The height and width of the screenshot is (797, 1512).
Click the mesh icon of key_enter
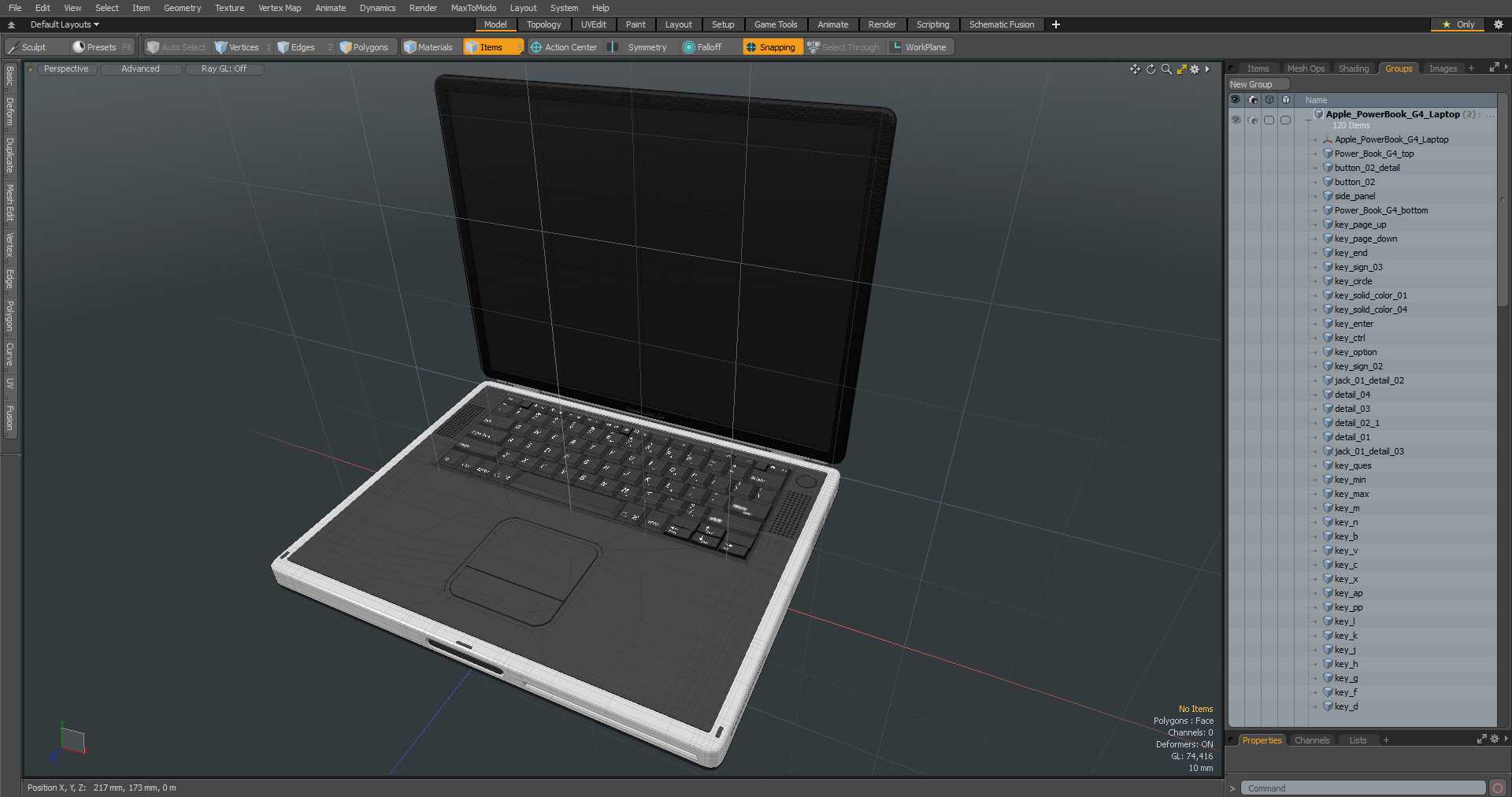(x=1328, y=324)
